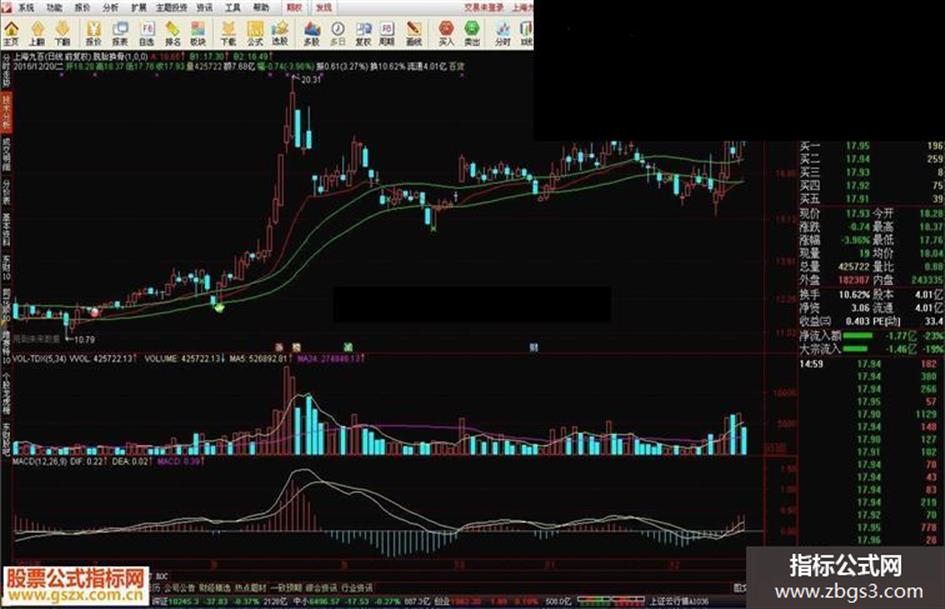Open the 财经精选 news tab
945x609 pixels.
[x=215, y=587]
